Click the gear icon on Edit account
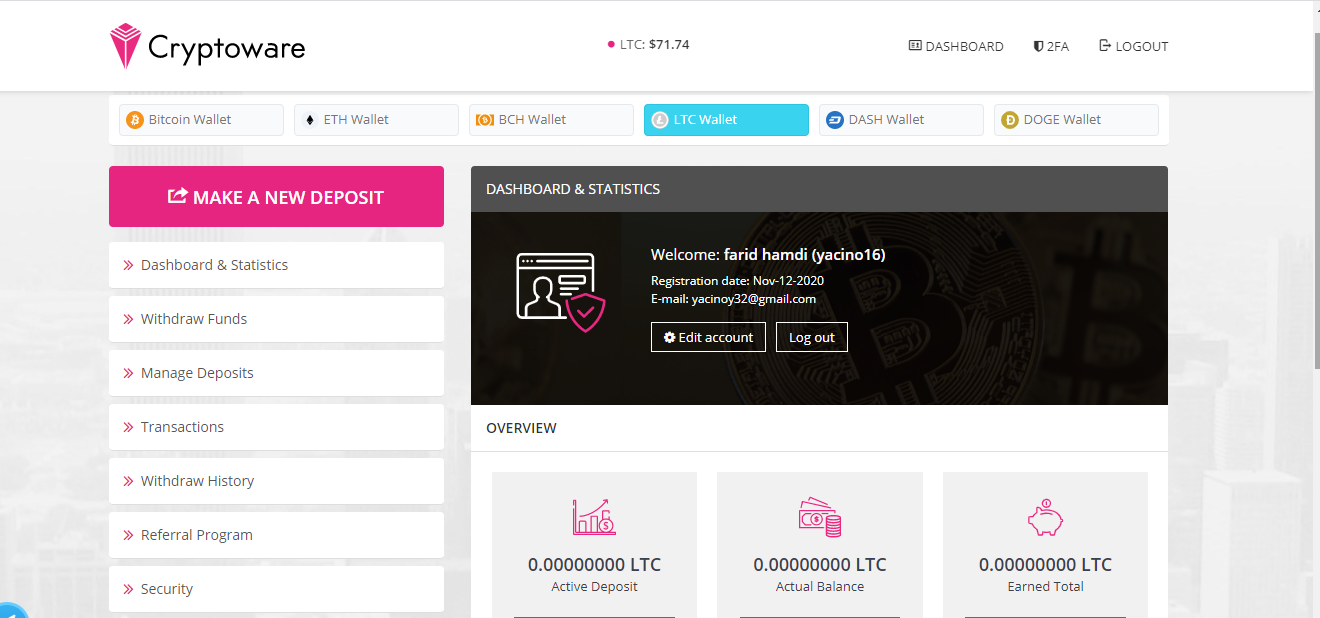Screen dimensions: 1320x618 pyautogui.click(x=669, y=337)
